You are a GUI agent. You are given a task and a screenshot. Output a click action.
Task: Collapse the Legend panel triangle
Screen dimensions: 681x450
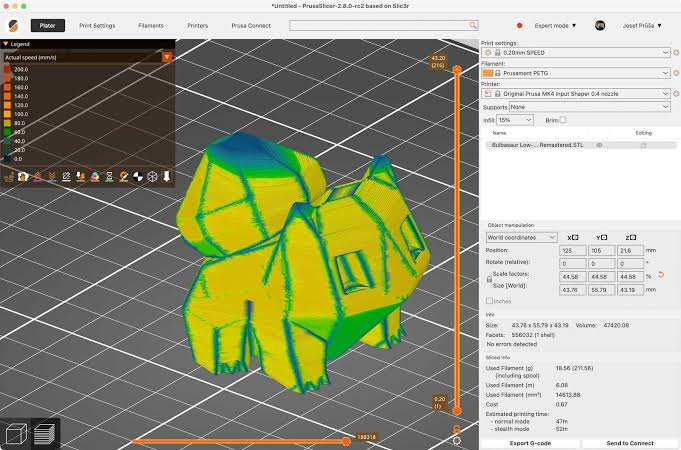(6, 44)
